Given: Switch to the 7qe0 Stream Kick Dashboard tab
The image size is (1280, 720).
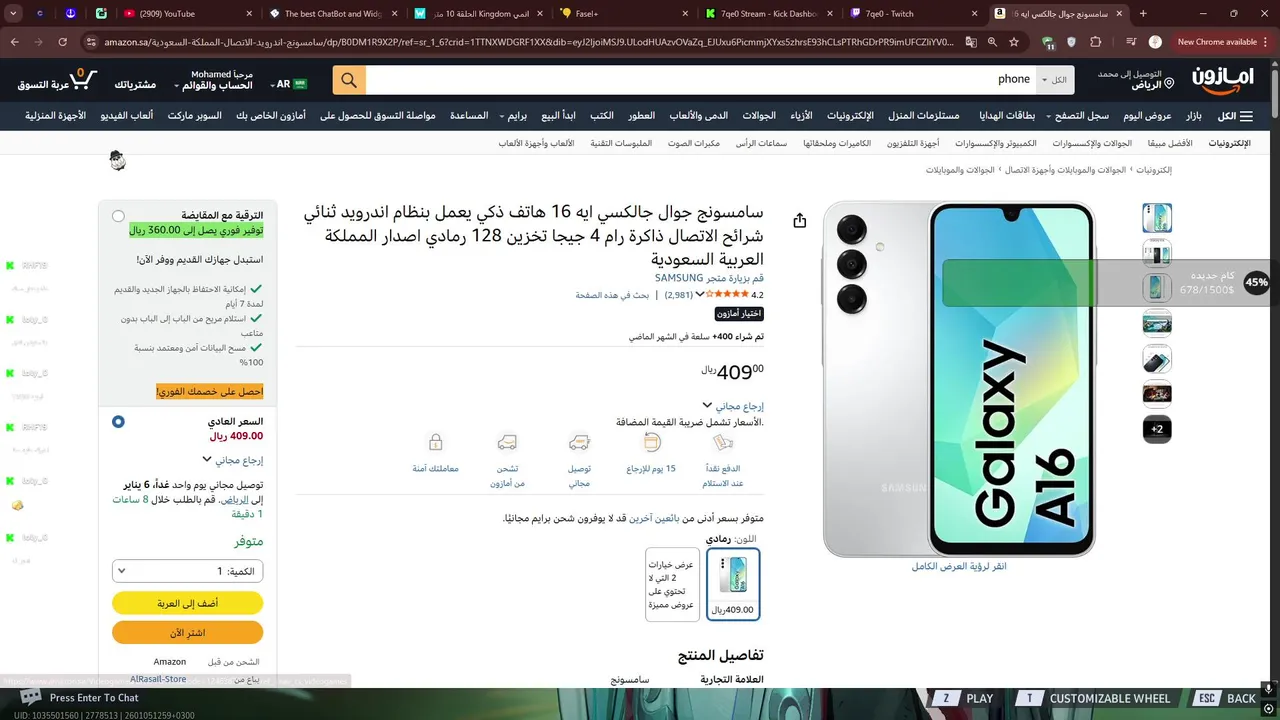Looking at the screenshot, I should pos(770,13).
